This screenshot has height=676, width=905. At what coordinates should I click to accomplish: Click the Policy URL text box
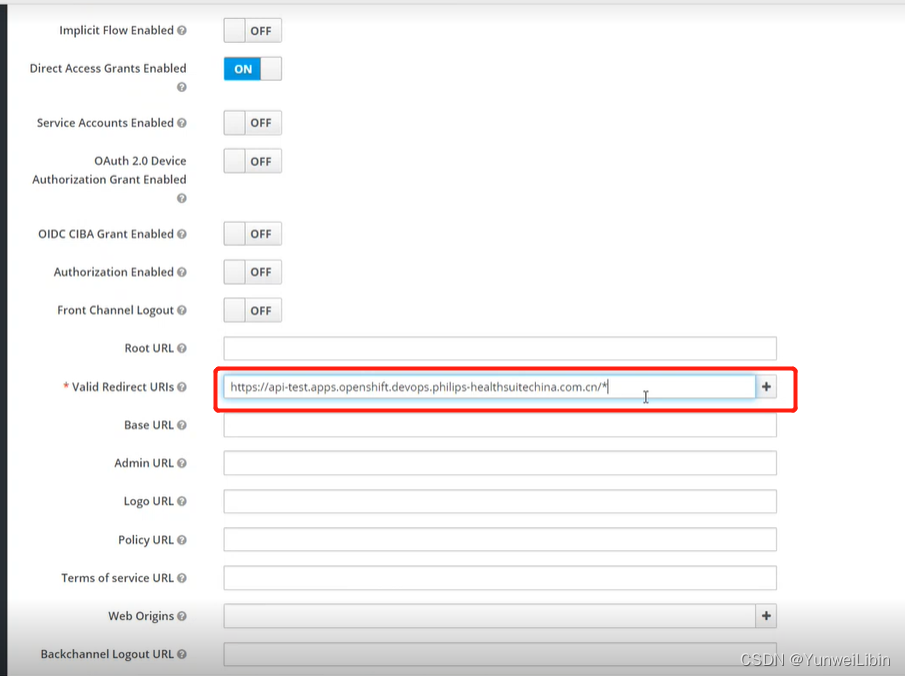click(500, 540)
